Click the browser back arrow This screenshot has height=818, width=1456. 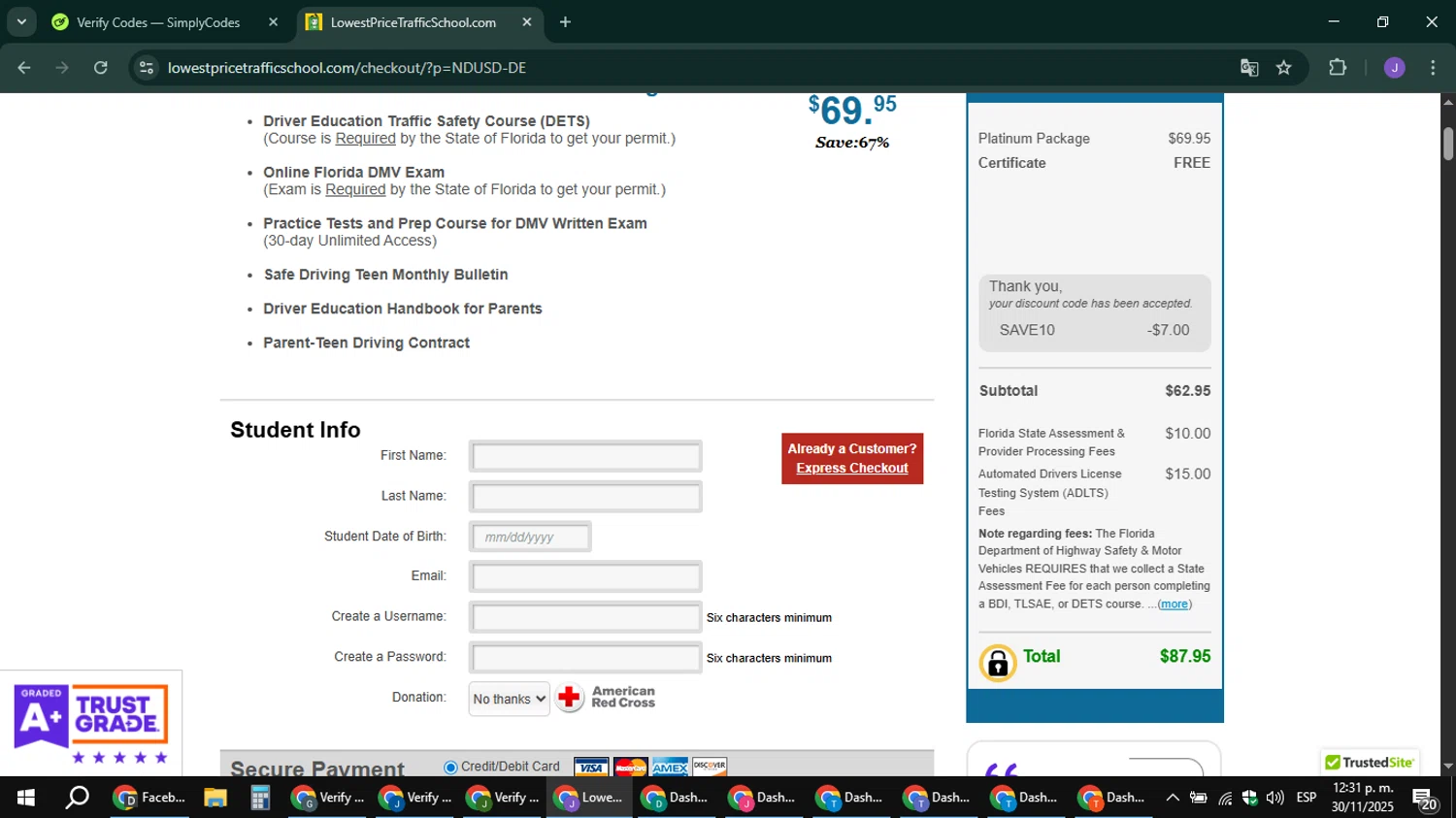pyautogui.click(x=24, y=68)
